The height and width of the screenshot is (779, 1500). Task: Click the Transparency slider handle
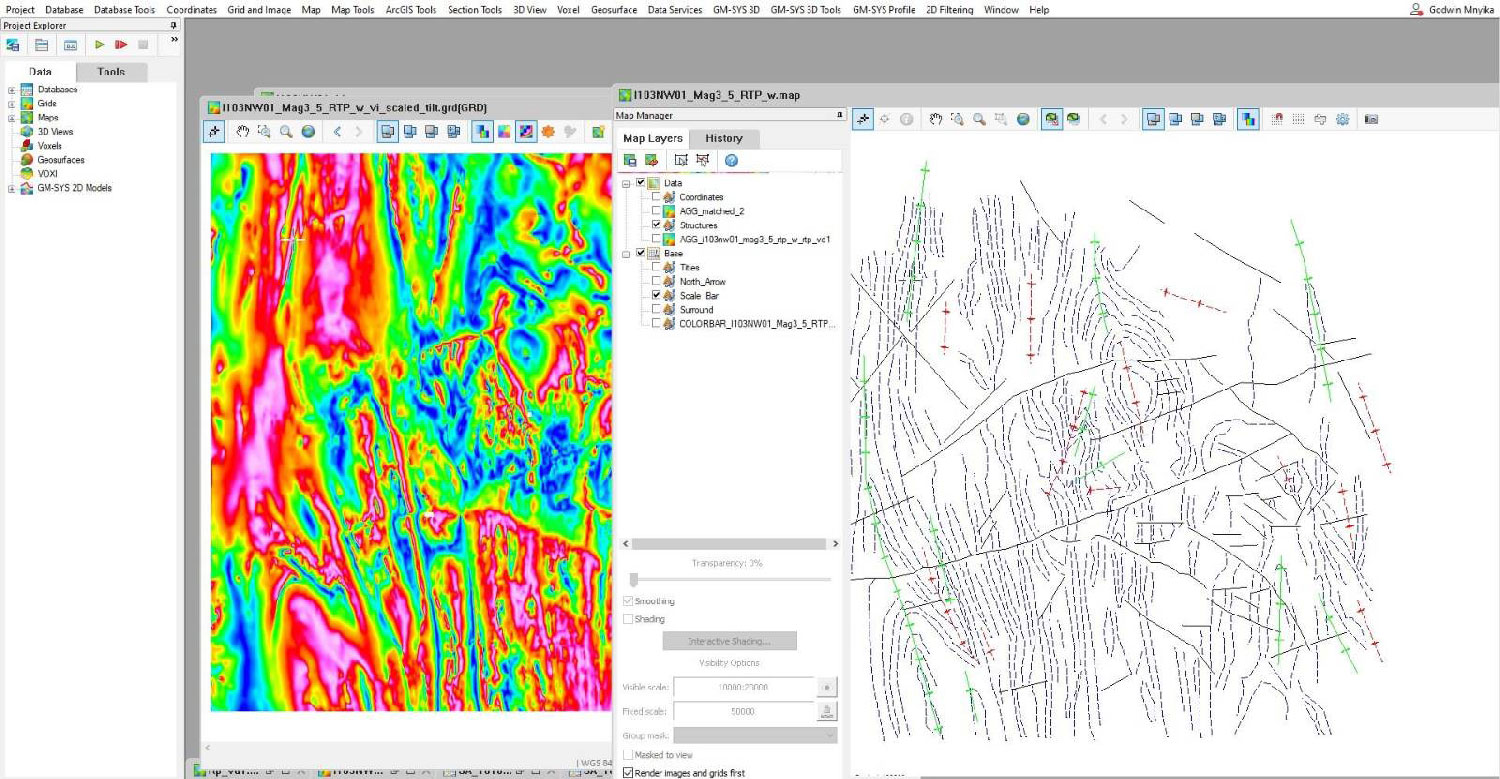coord(633,579)
